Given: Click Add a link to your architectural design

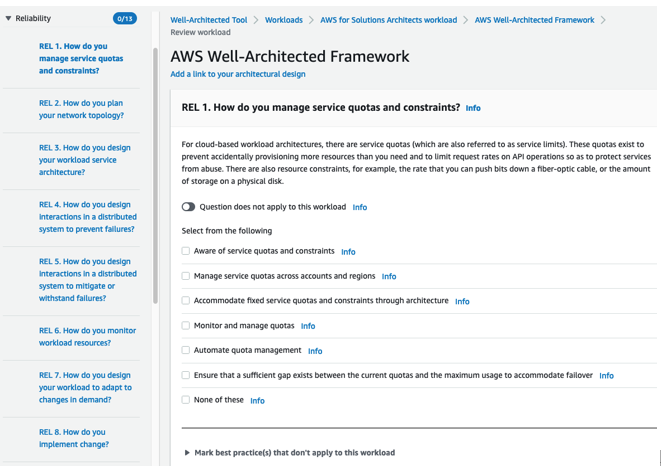Looking at the screenshot, I should click(x=238, y=74).
